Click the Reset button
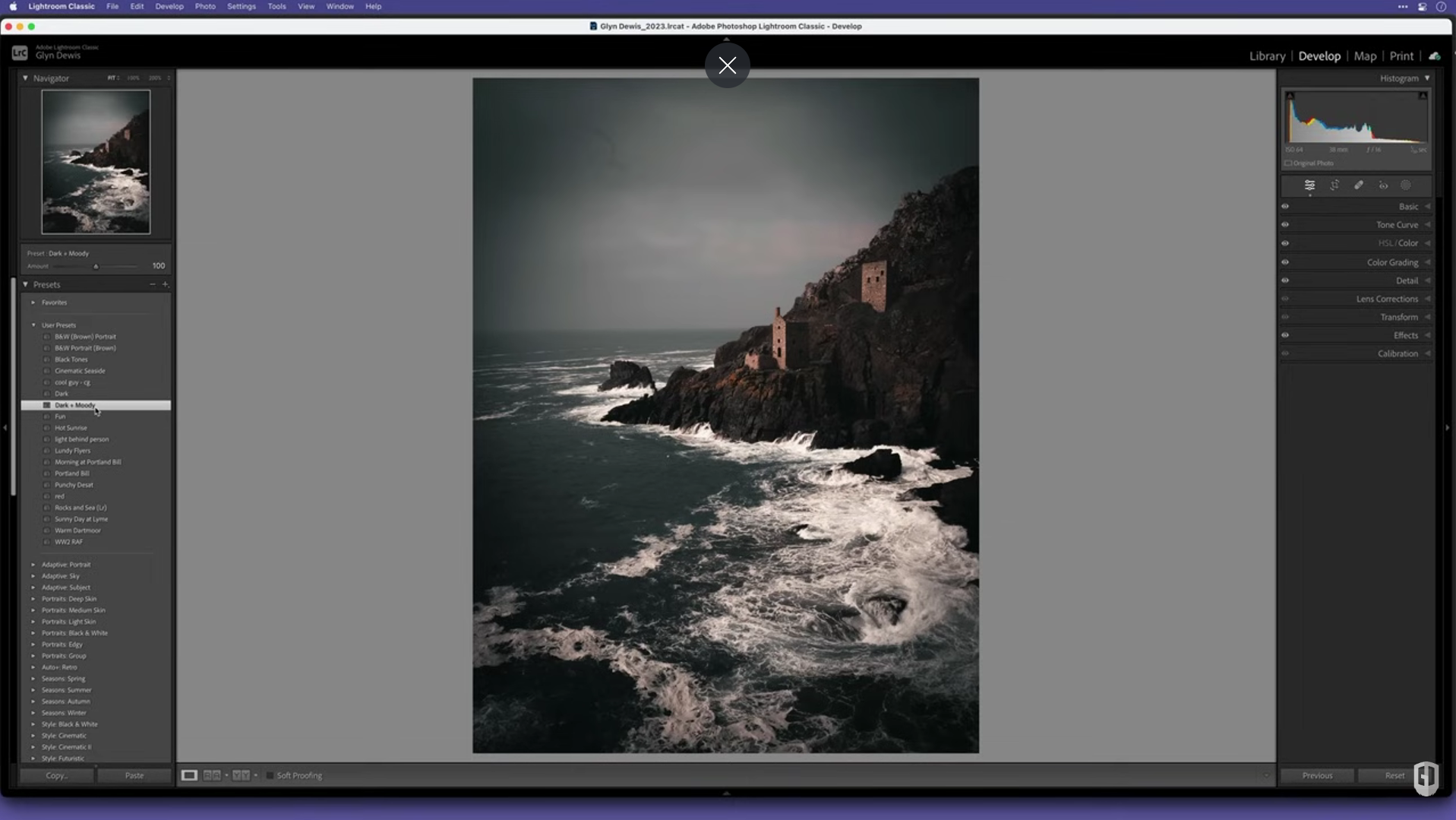 1394,775
